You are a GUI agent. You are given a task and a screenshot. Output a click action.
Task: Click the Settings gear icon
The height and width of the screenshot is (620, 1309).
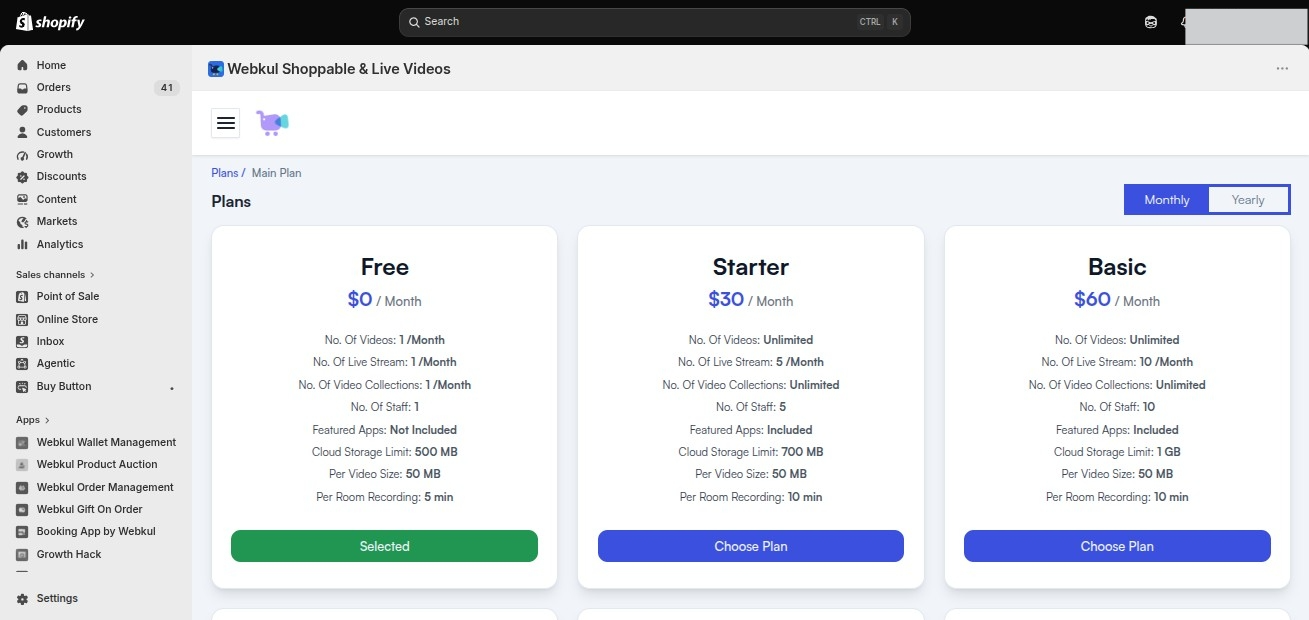(x=23, y=598)
